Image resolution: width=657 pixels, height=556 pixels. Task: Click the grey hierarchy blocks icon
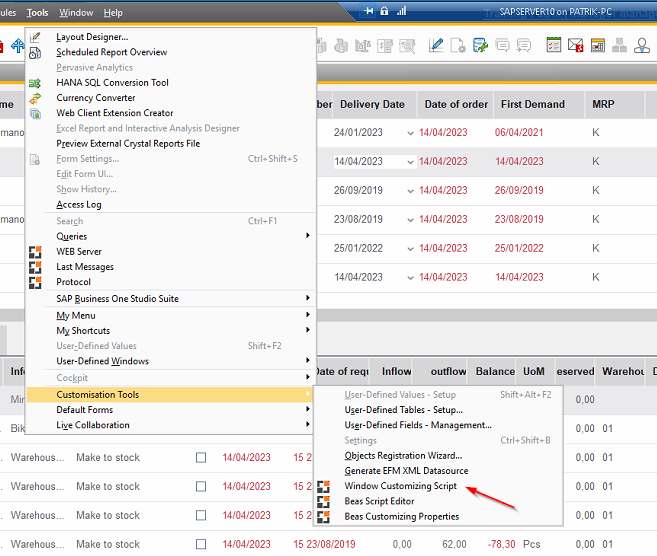pos(619,45)
